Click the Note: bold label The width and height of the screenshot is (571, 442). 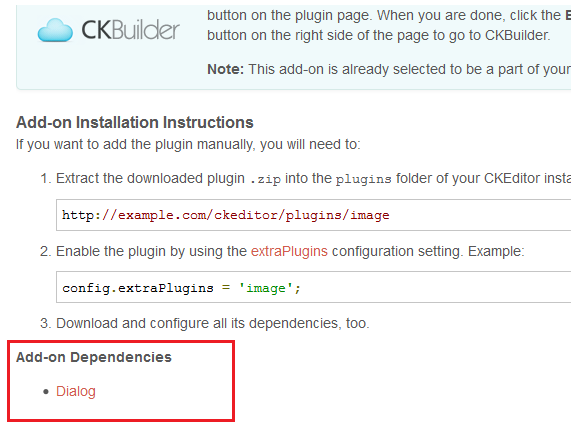point(225,69)
